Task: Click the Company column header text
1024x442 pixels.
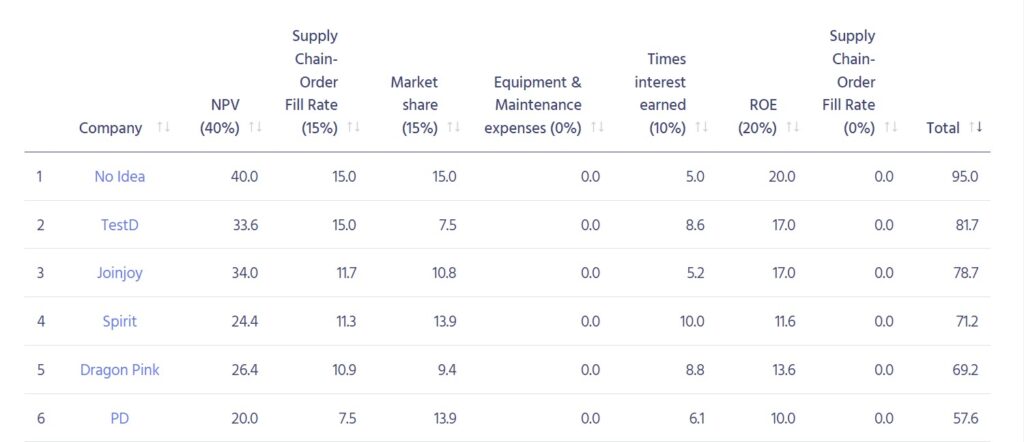Action: click(x=110, y=128)
